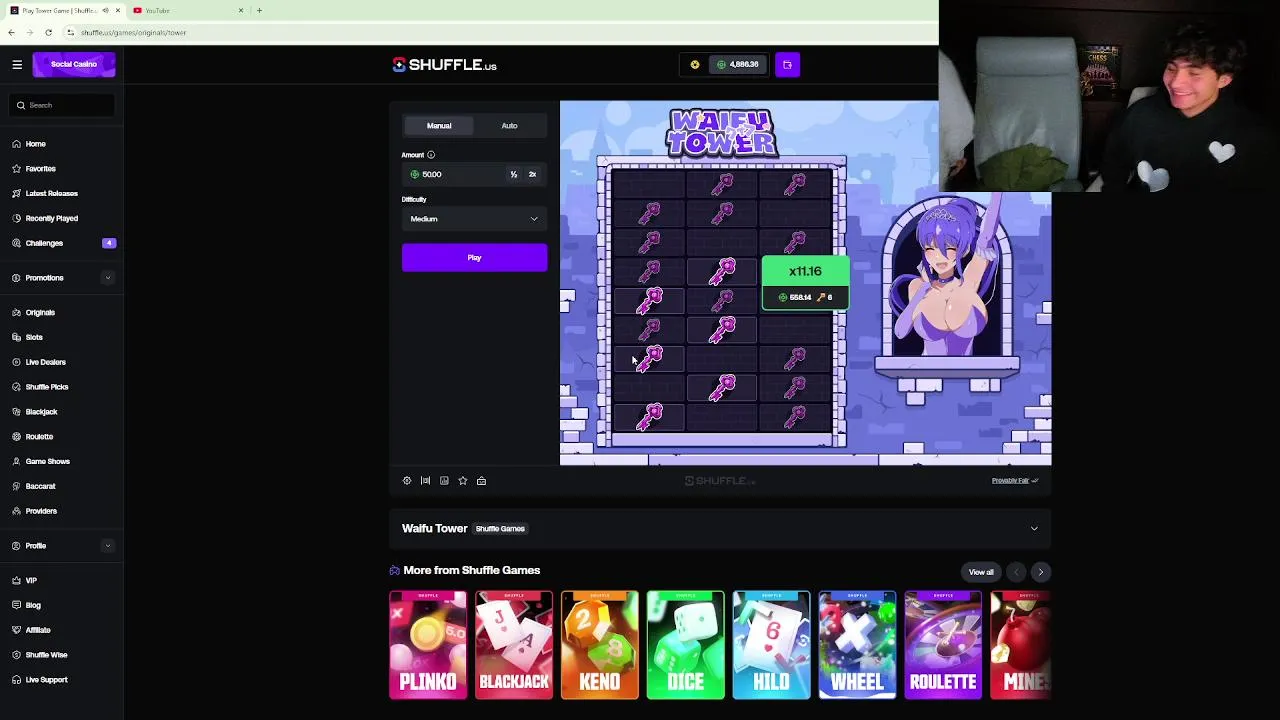Click the Roulette sidebar icon
Screen dimensions: 1280x720
coord(17,437)
